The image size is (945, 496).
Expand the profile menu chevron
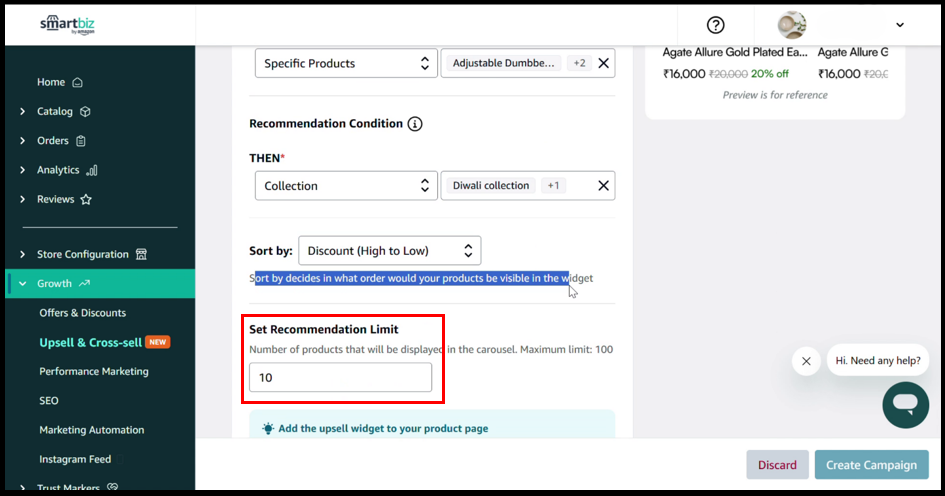tap(899, 25)
